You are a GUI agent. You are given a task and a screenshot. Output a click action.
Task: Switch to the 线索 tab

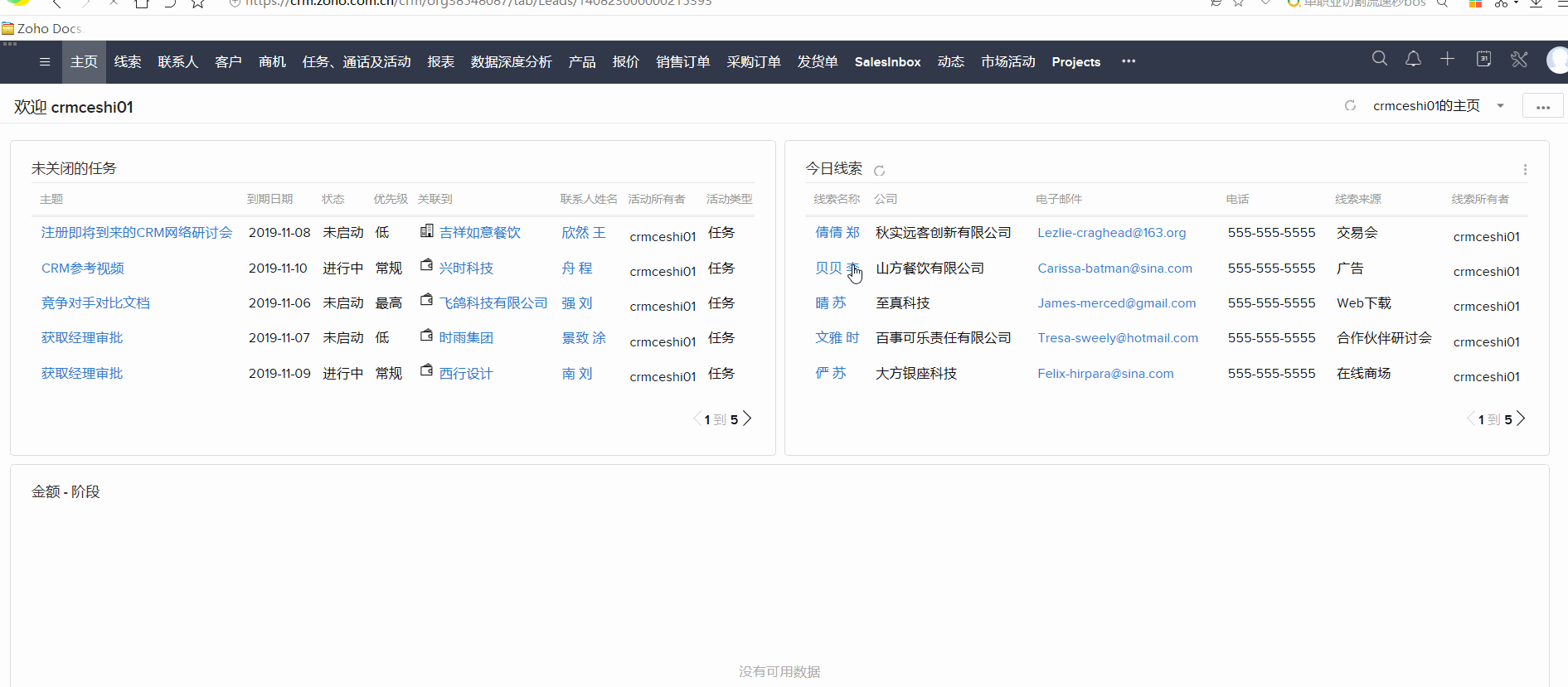tap(128, 62)
